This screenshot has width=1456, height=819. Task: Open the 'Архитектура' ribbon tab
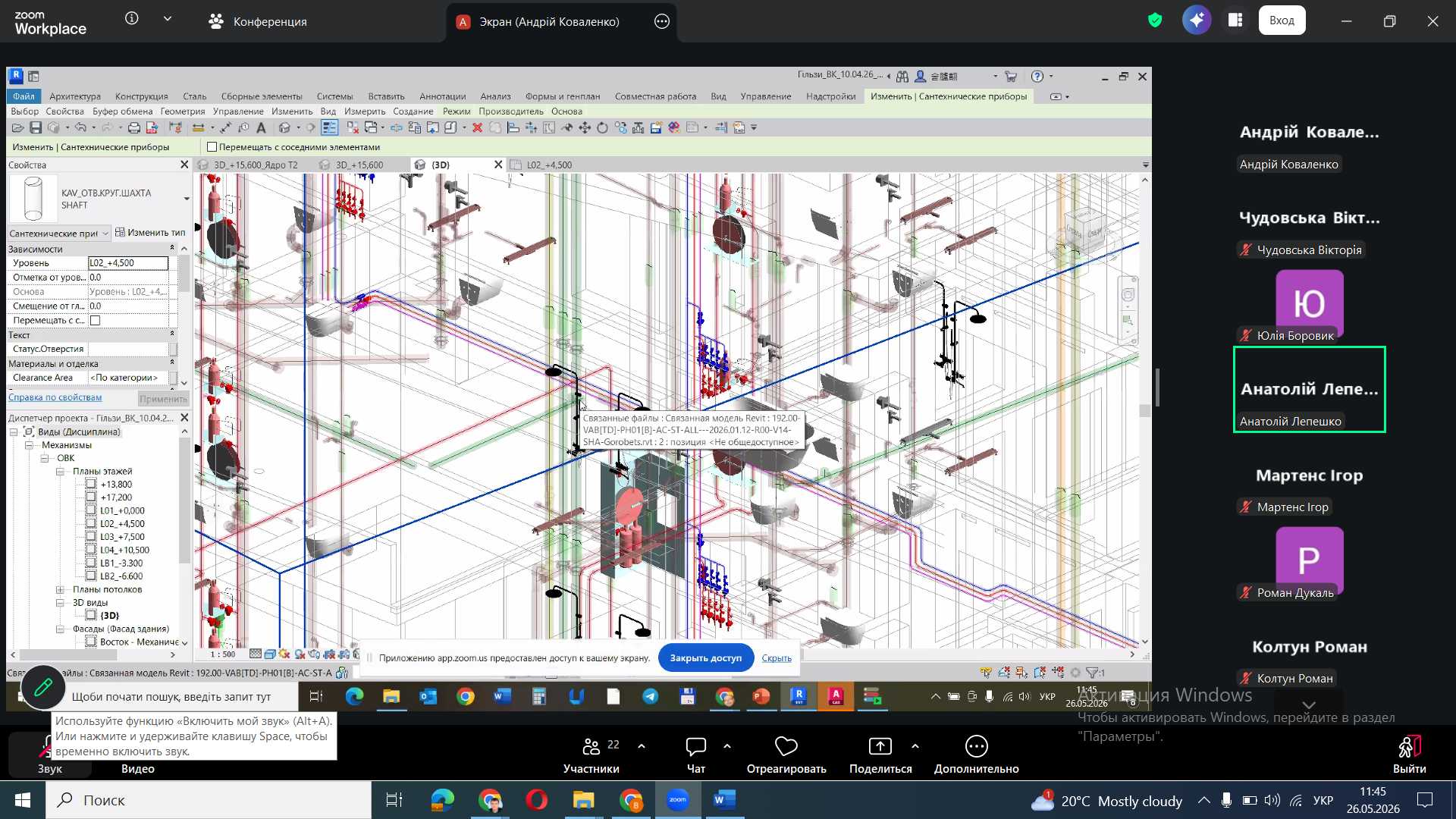click(x=75, y=96)
